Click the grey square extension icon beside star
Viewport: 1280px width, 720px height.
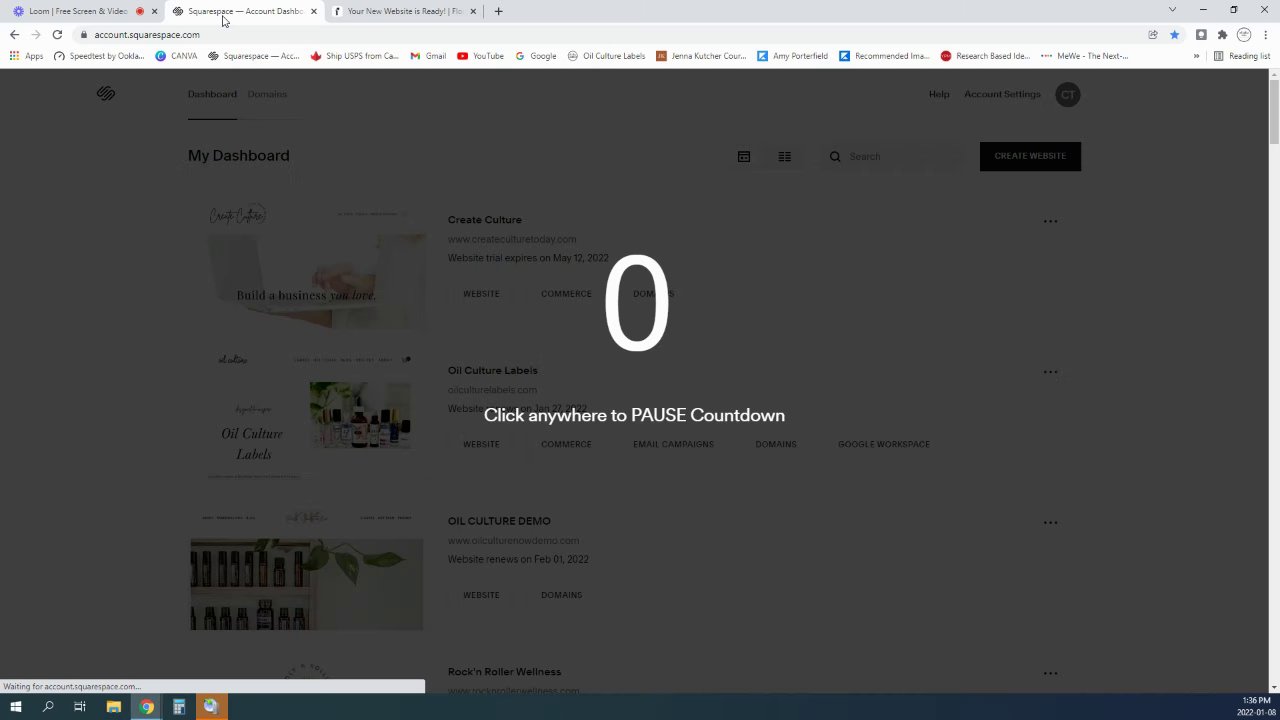point(1201,34)
